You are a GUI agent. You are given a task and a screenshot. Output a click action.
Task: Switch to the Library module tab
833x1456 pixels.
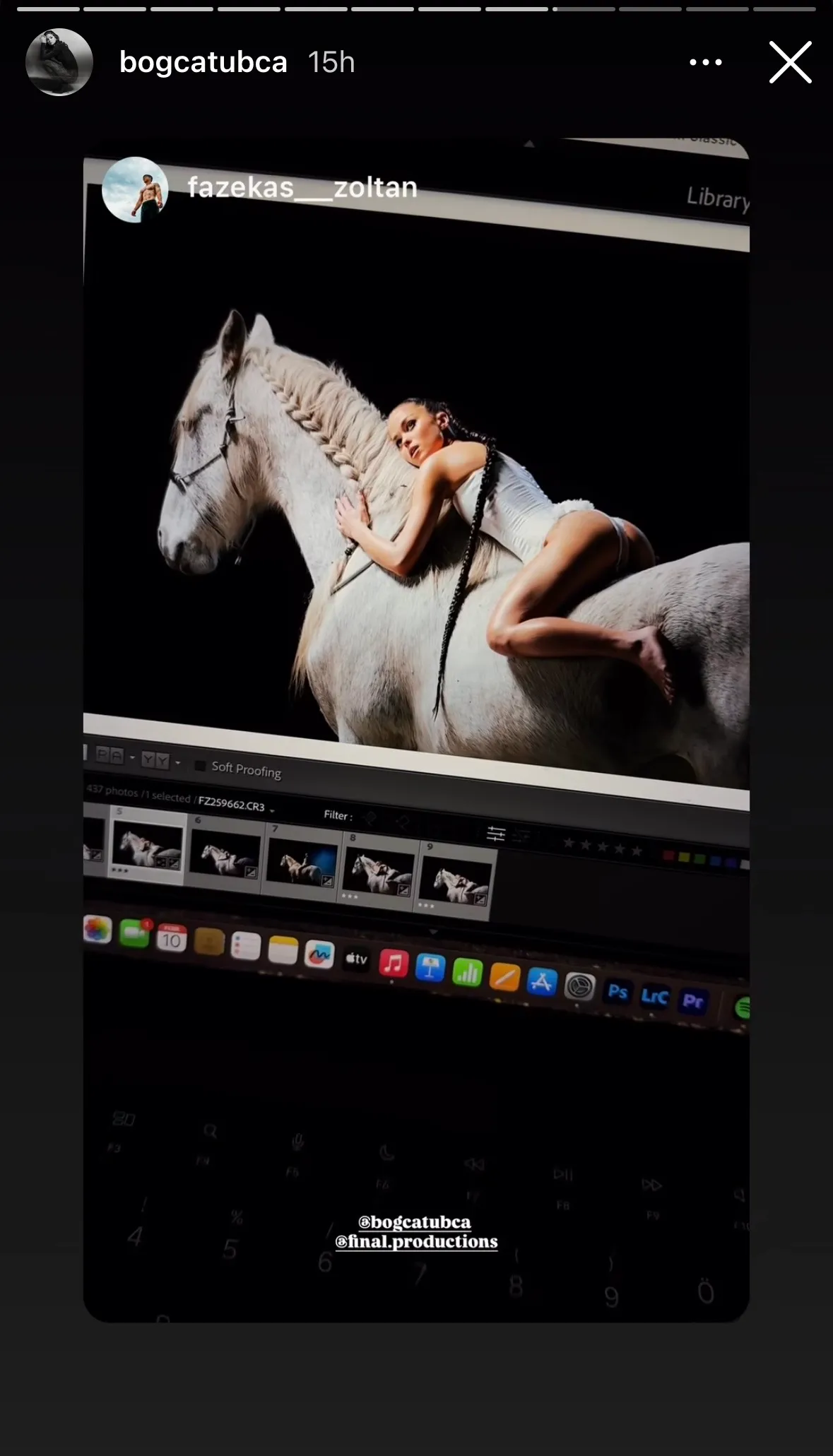716,198
